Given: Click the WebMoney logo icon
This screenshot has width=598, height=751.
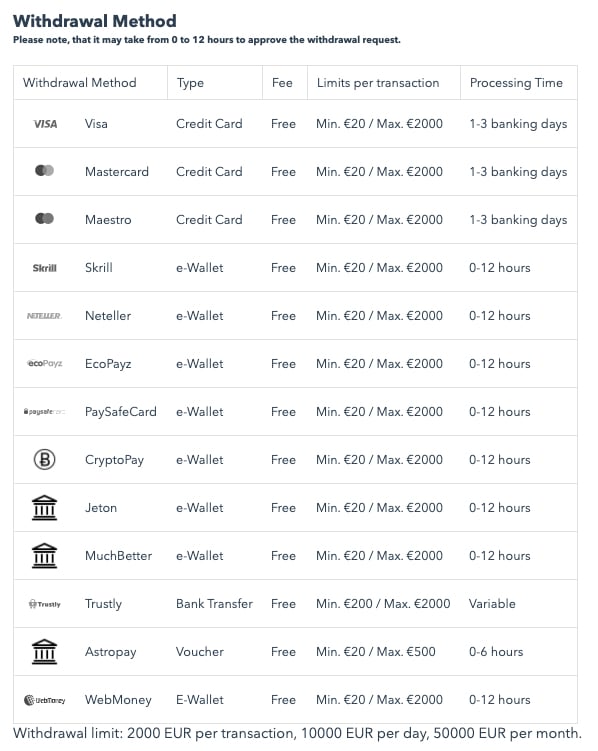Looking at the screenshot, I should click(x=45, y=700).
